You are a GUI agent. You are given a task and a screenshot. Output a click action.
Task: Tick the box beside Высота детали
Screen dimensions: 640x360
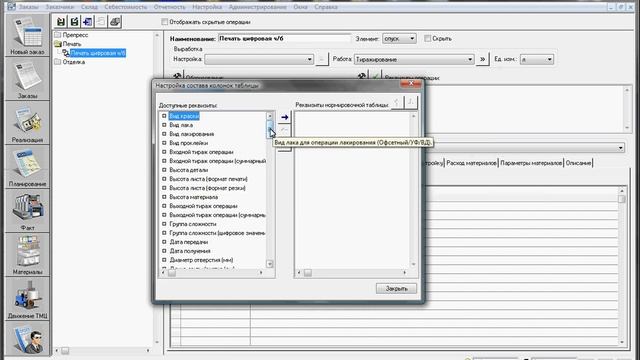[x=164, y=170]
